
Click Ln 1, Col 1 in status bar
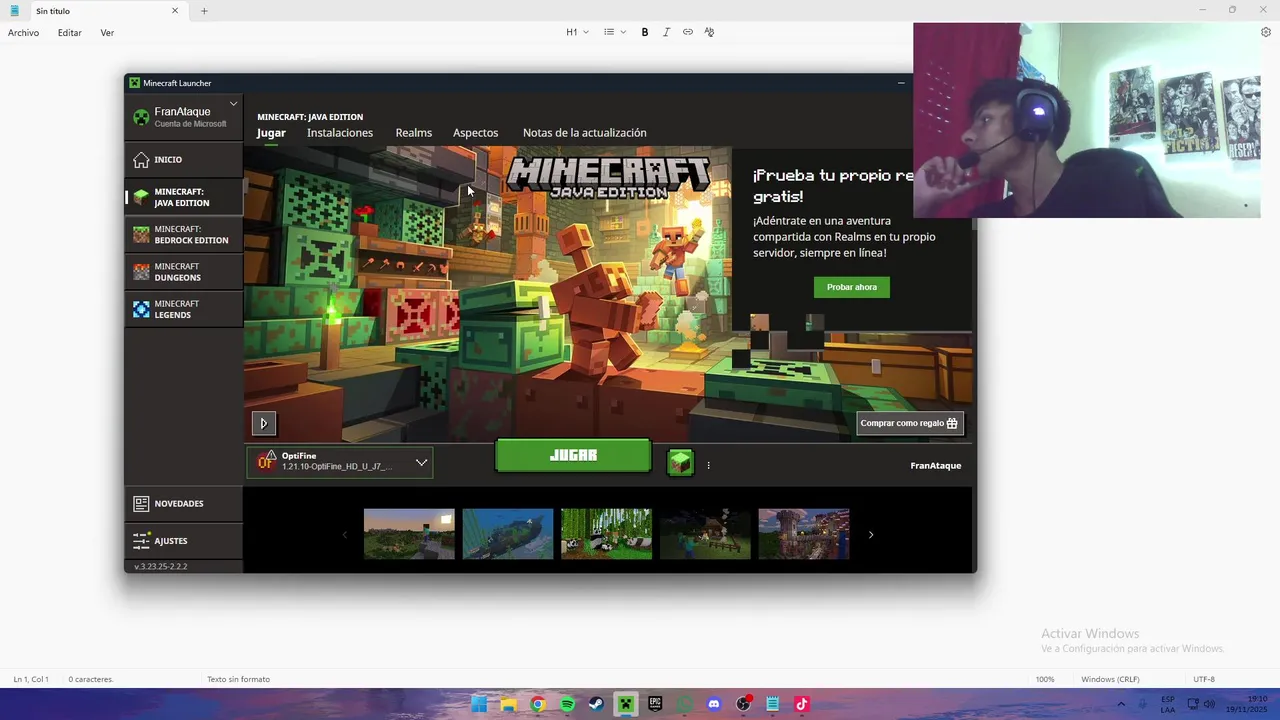(x=31, y=679)
